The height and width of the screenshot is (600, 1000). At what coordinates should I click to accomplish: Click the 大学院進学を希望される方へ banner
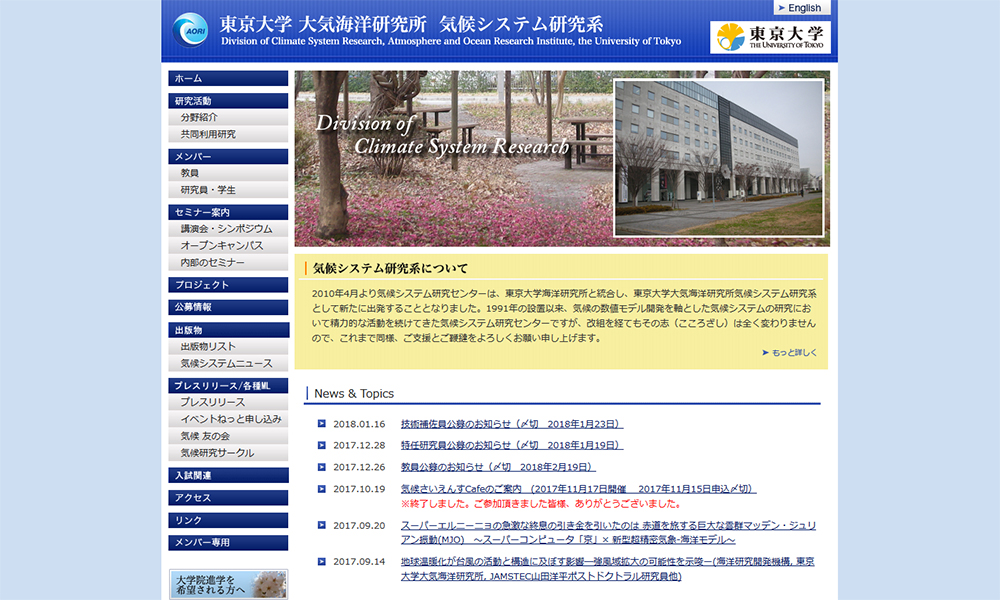click(x=228, y=584)
